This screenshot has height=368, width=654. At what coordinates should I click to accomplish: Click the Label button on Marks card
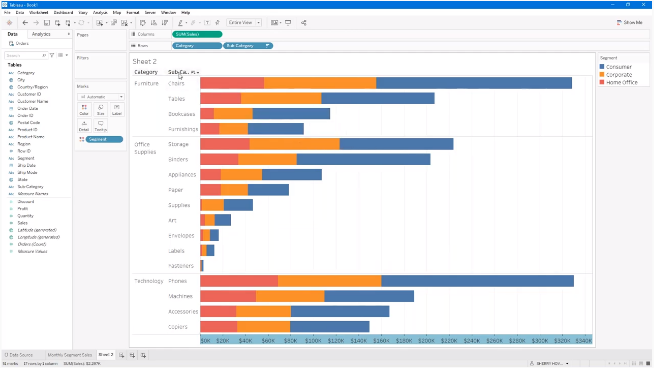[117, 110]
